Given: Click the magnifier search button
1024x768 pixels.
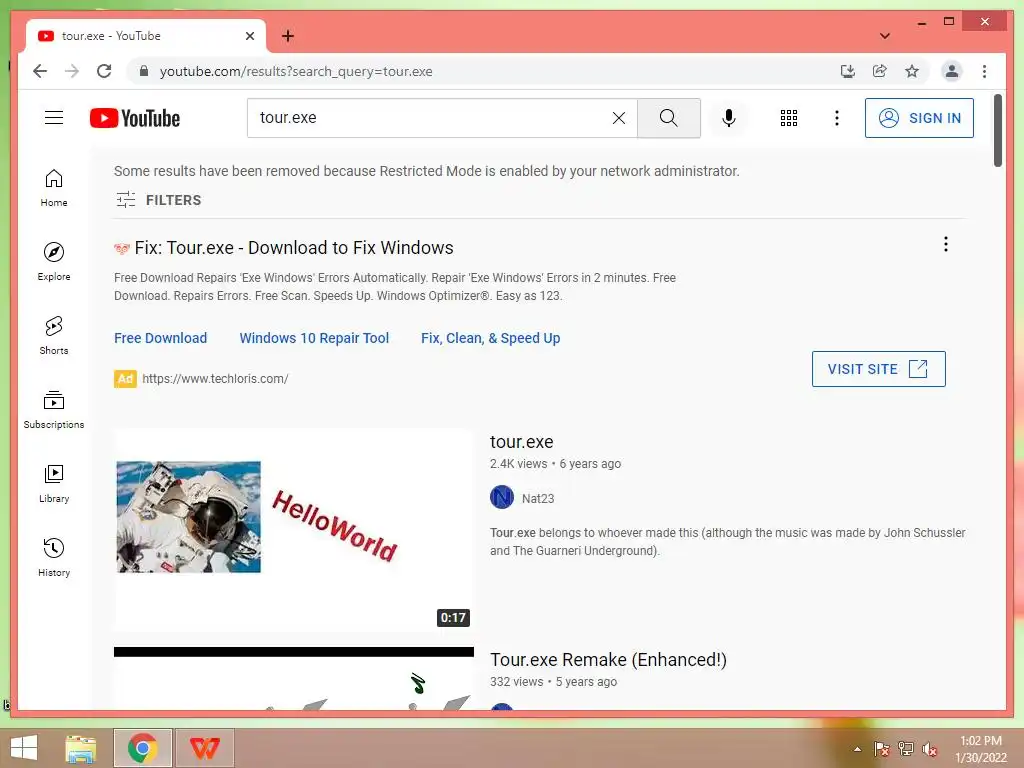Looking at the screenshot, I should tap(668, 118).
